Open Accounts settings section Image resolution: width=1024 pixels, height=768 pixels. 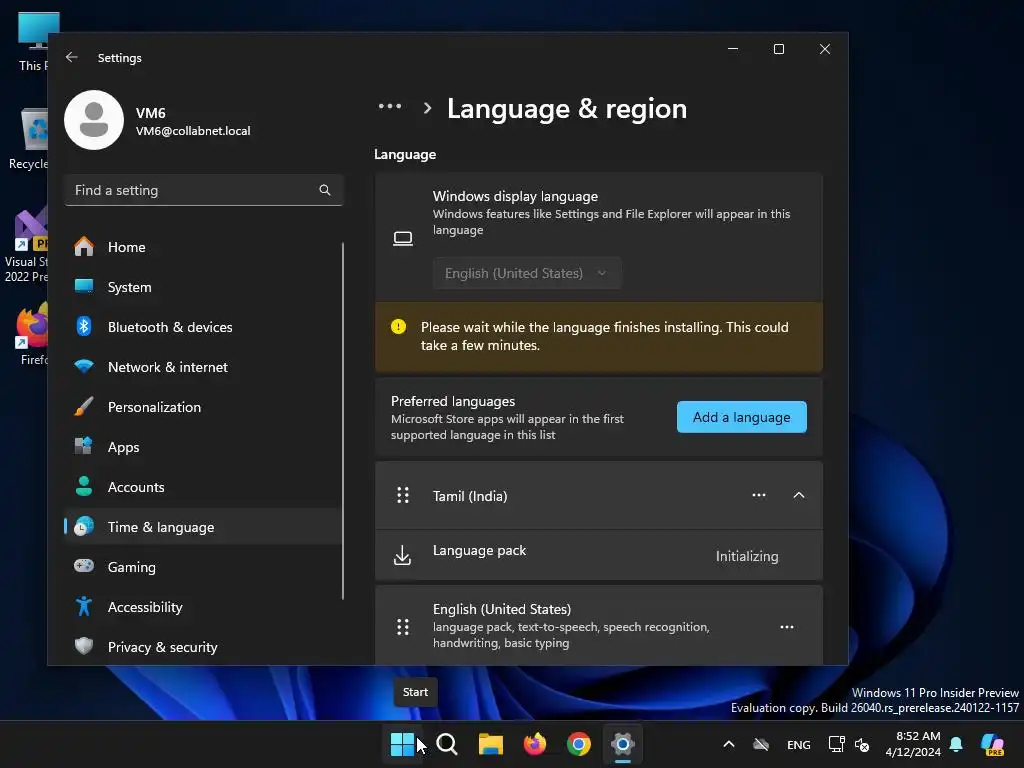[x=204, y=487]
